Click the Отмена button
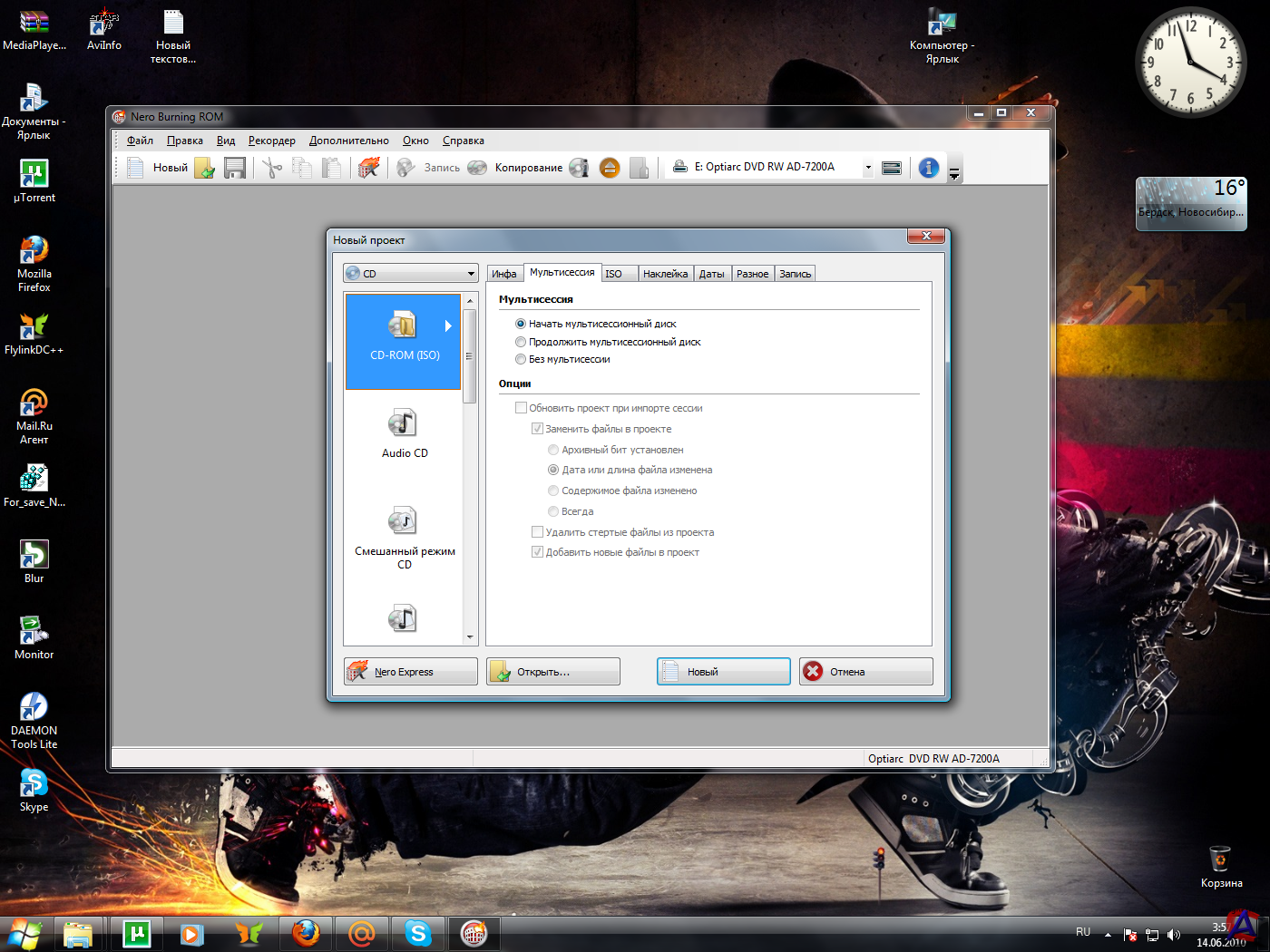1270x952 pixels. 865,672
